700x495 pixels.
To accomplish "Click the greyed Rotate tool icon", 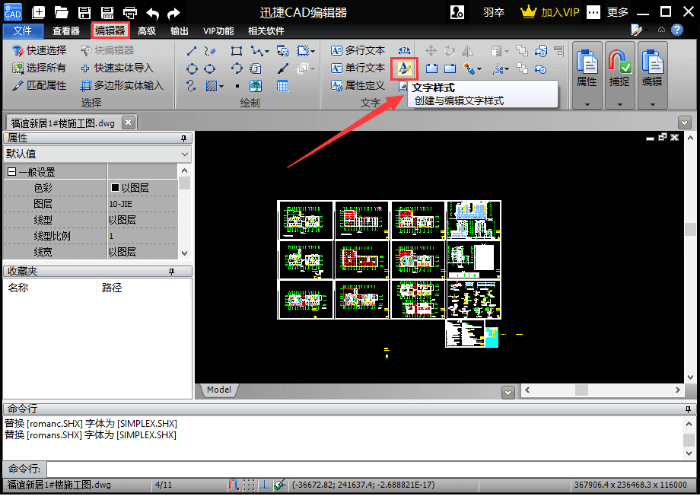I will coord(449,50).
